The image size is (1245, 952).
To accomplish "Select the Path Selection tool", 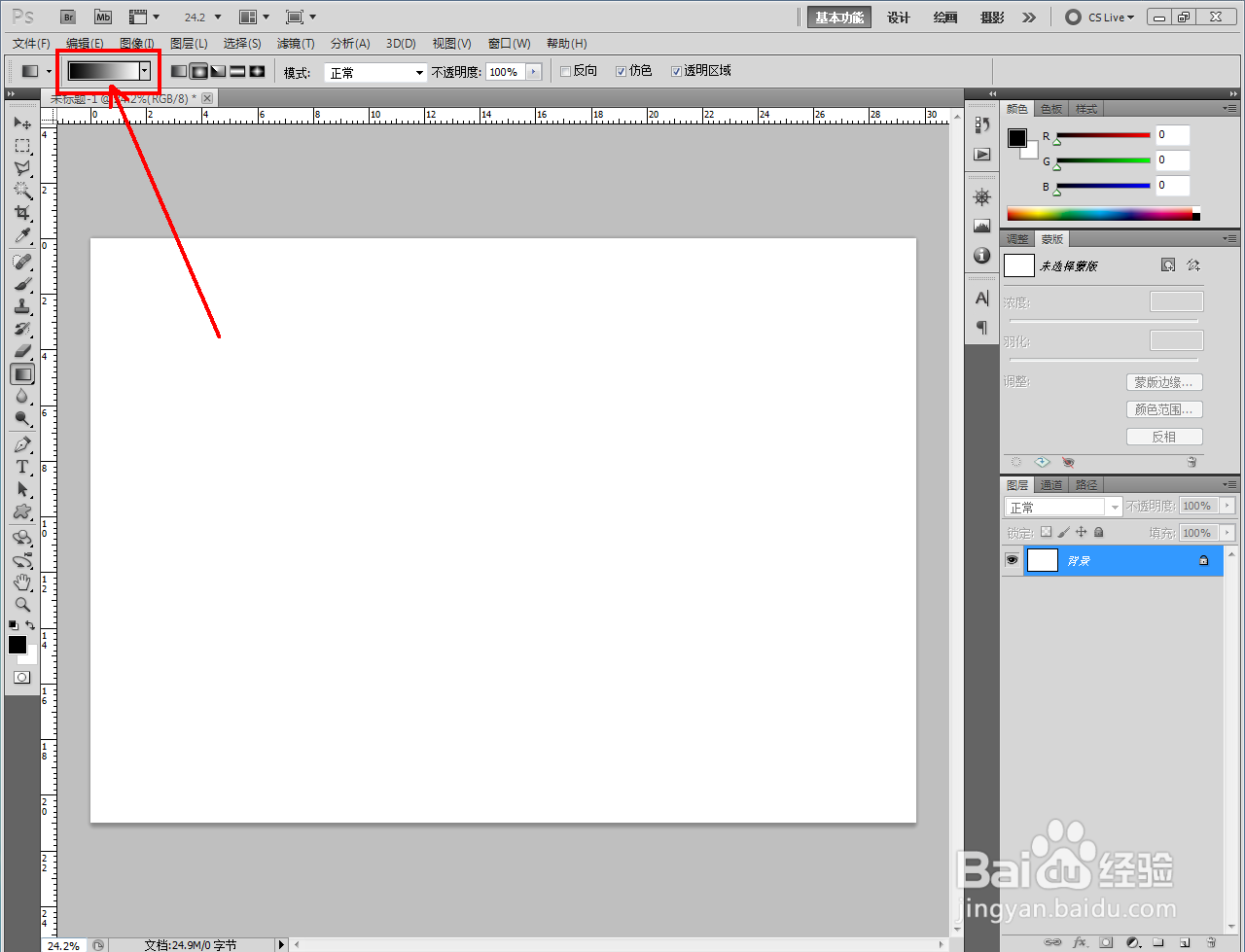I will 21,490.
